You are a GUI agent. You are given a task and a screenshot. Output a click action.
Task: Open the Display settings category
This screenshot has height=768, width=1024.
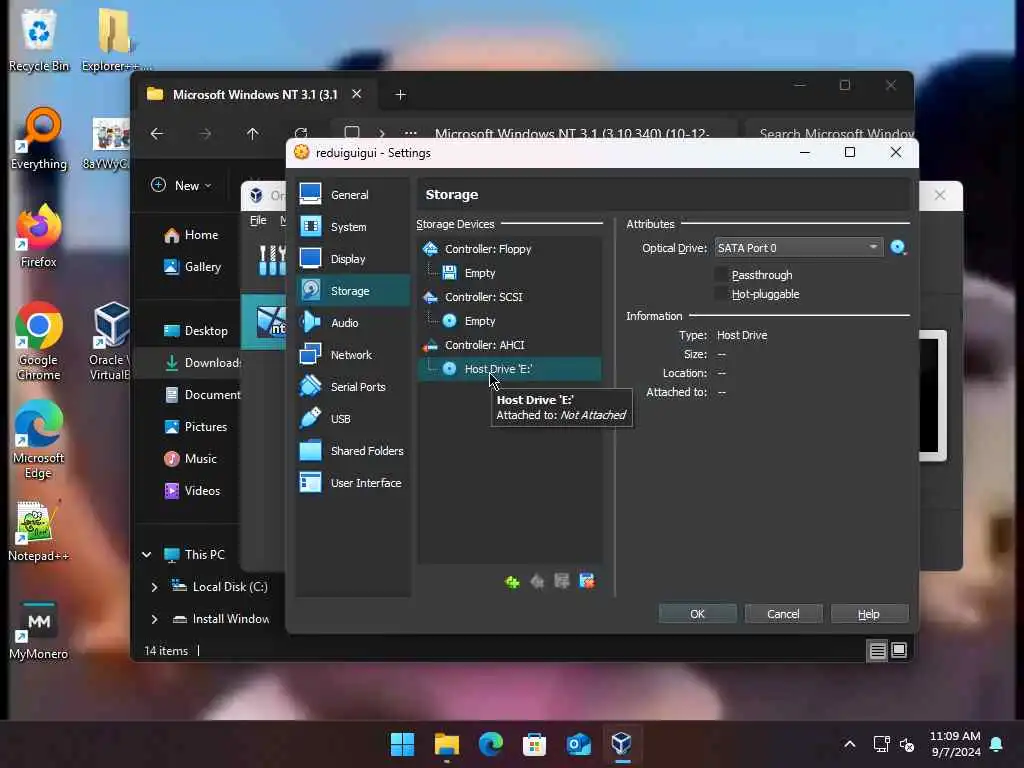(353, 259)
